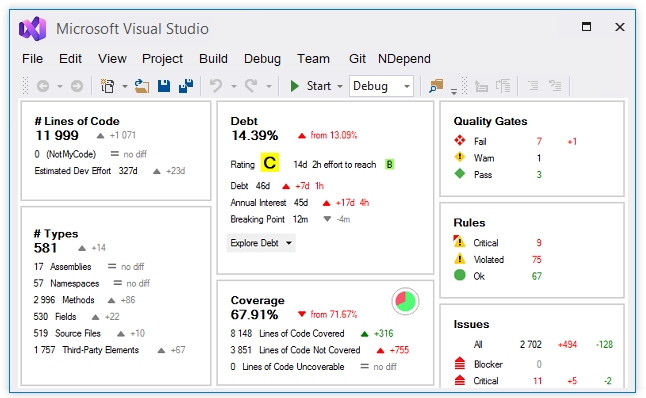Open the Edit menu
The width and height of the screenshot is (646, 398).
click(70, 59)
